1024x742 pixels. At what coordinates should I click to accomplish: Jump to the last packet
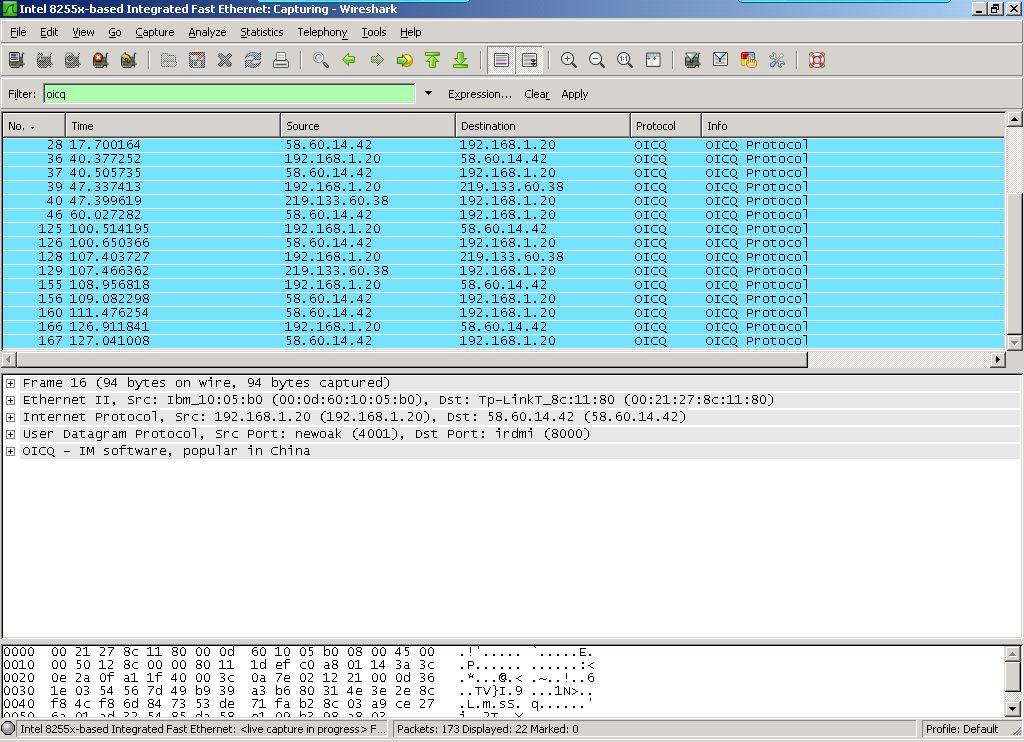point(461,60)
